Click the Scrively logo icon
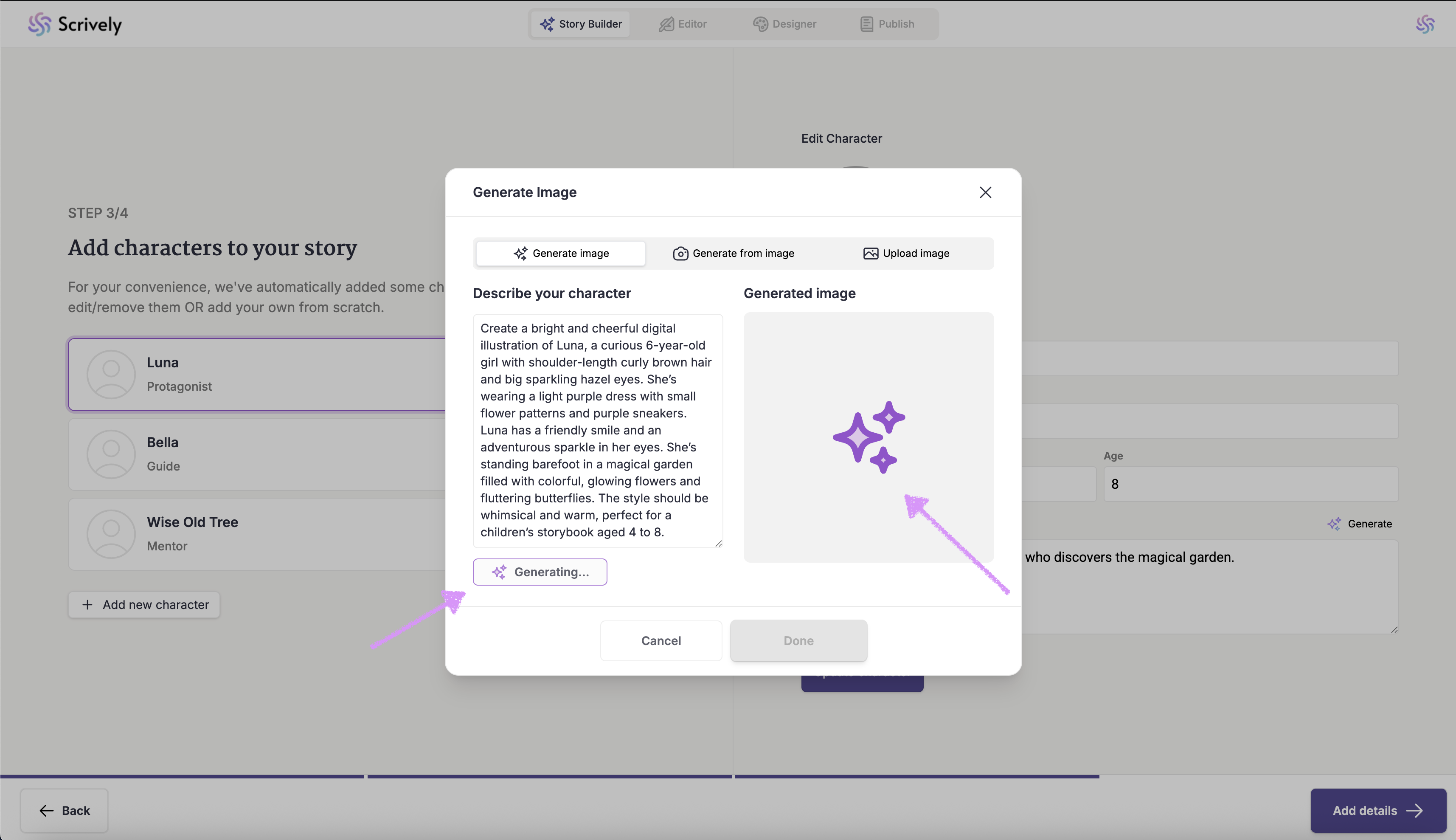 click(x=39, y=24)
